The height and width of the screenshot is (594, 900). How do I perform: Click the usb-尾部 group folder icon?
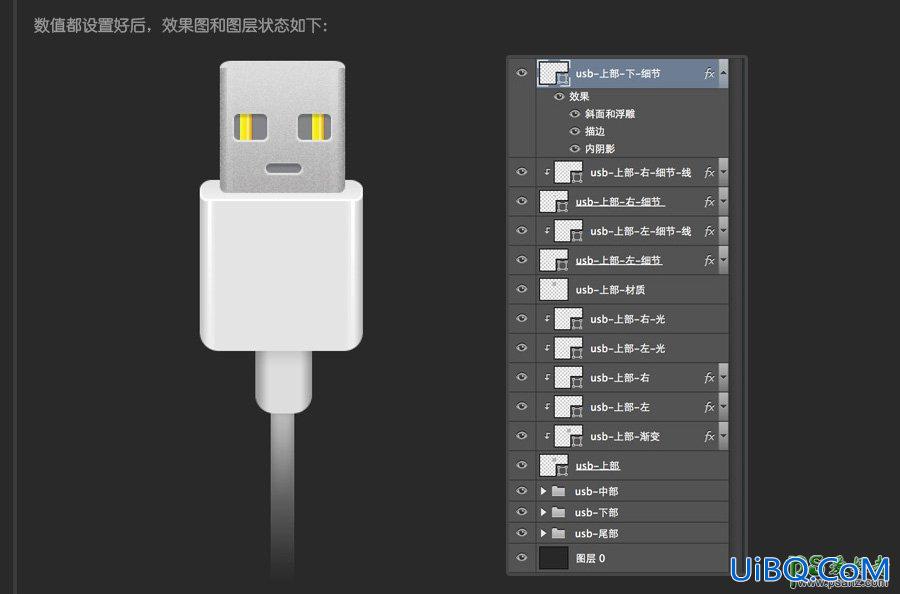[x=558, y=534]
